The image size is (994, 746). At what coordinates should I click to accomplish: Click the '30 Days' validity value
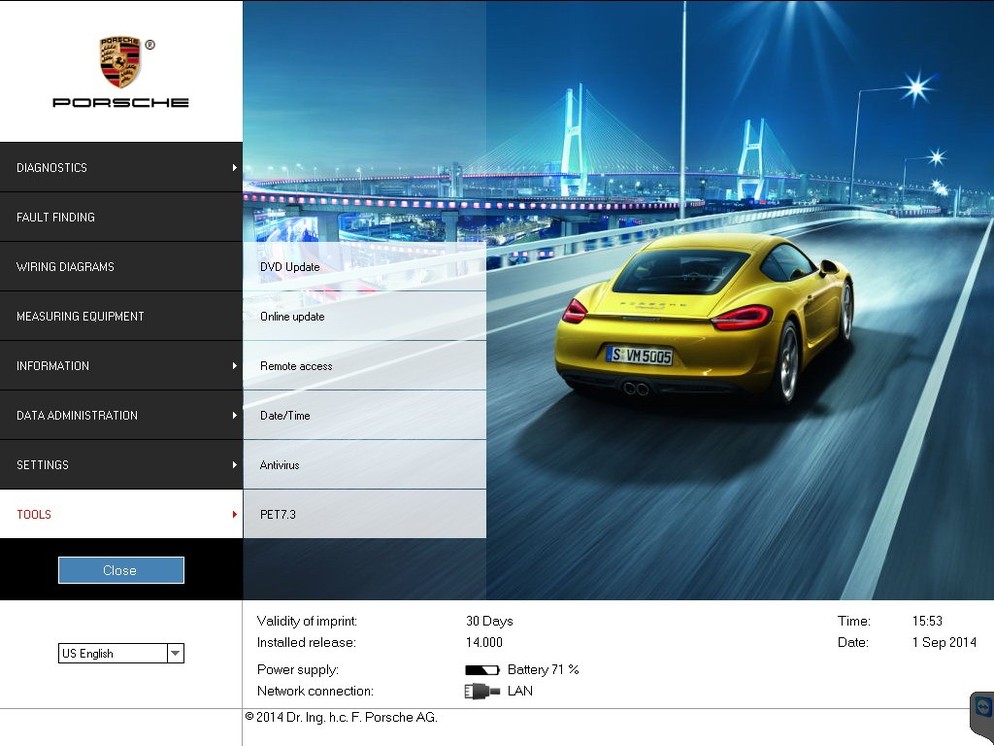(x=489, y=621)
